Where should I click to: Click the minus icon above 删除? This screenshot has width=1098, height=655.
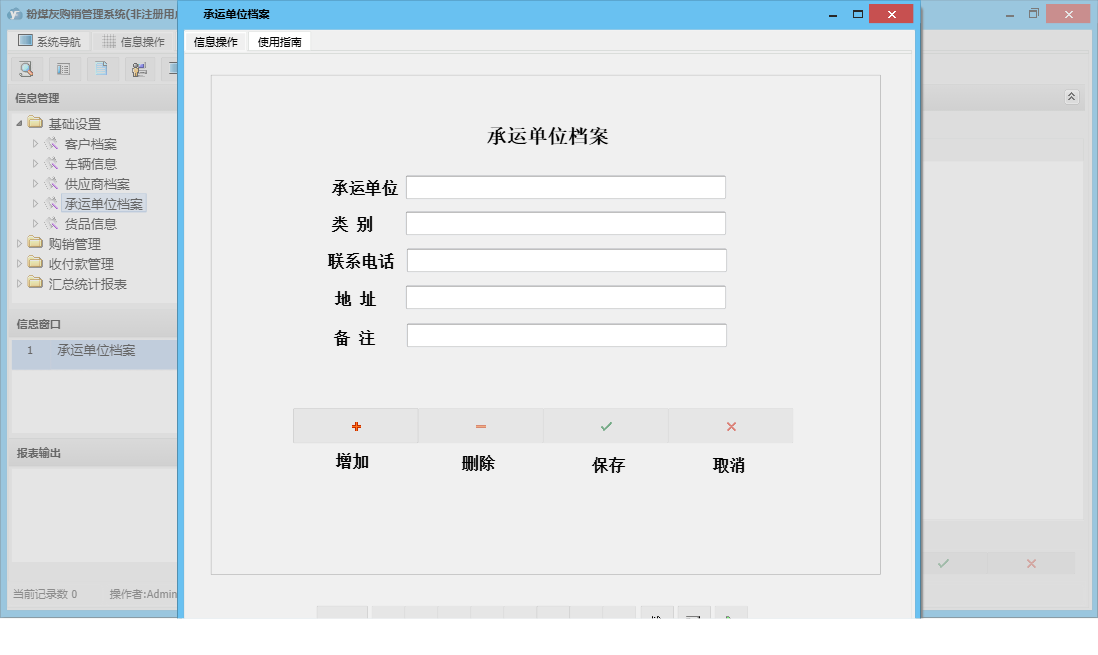(x=480, y=425)
